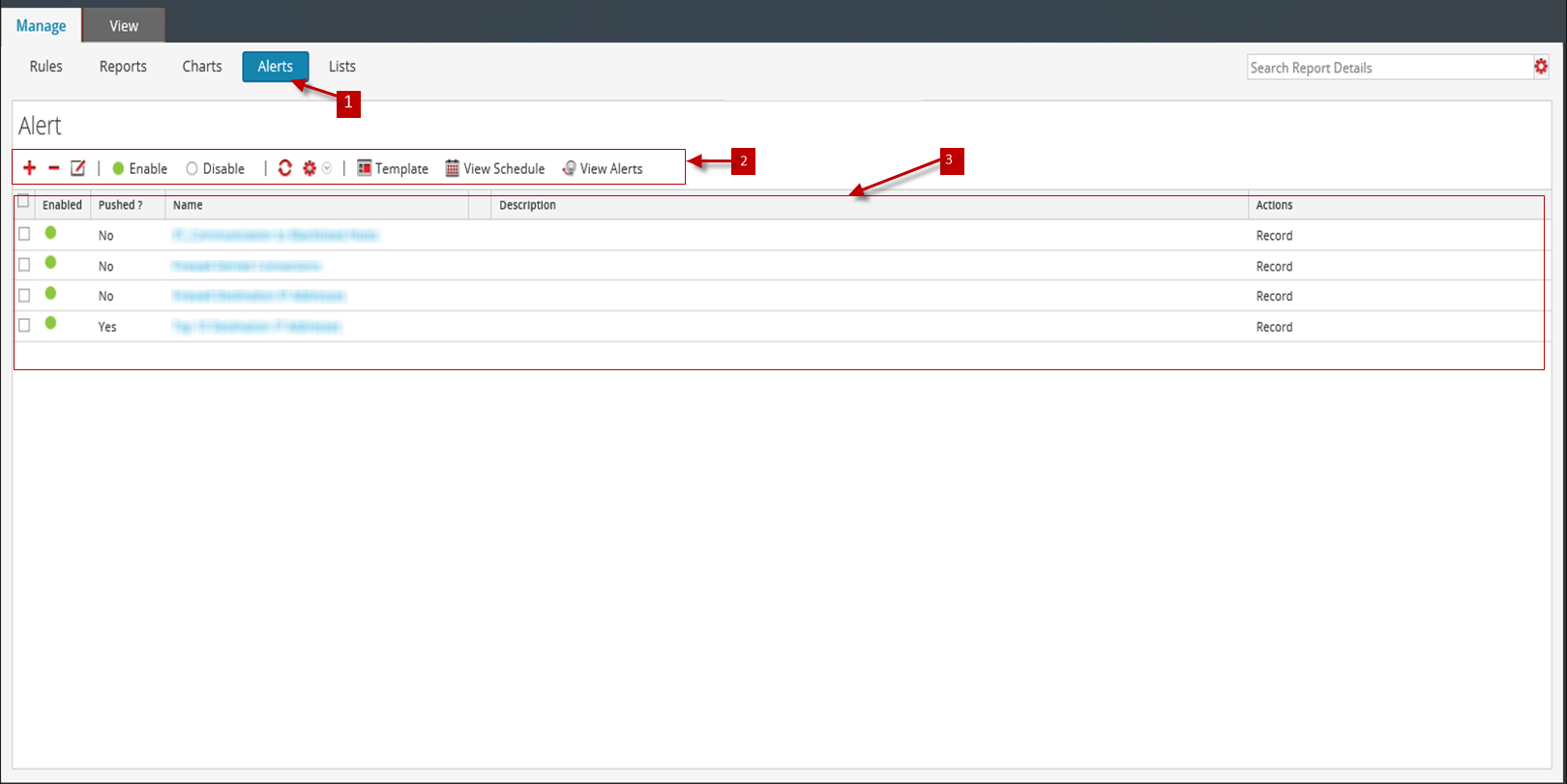Open the edit alert pencil icon
This screenshot has height=784, width=1567.
tap(78, 168)
